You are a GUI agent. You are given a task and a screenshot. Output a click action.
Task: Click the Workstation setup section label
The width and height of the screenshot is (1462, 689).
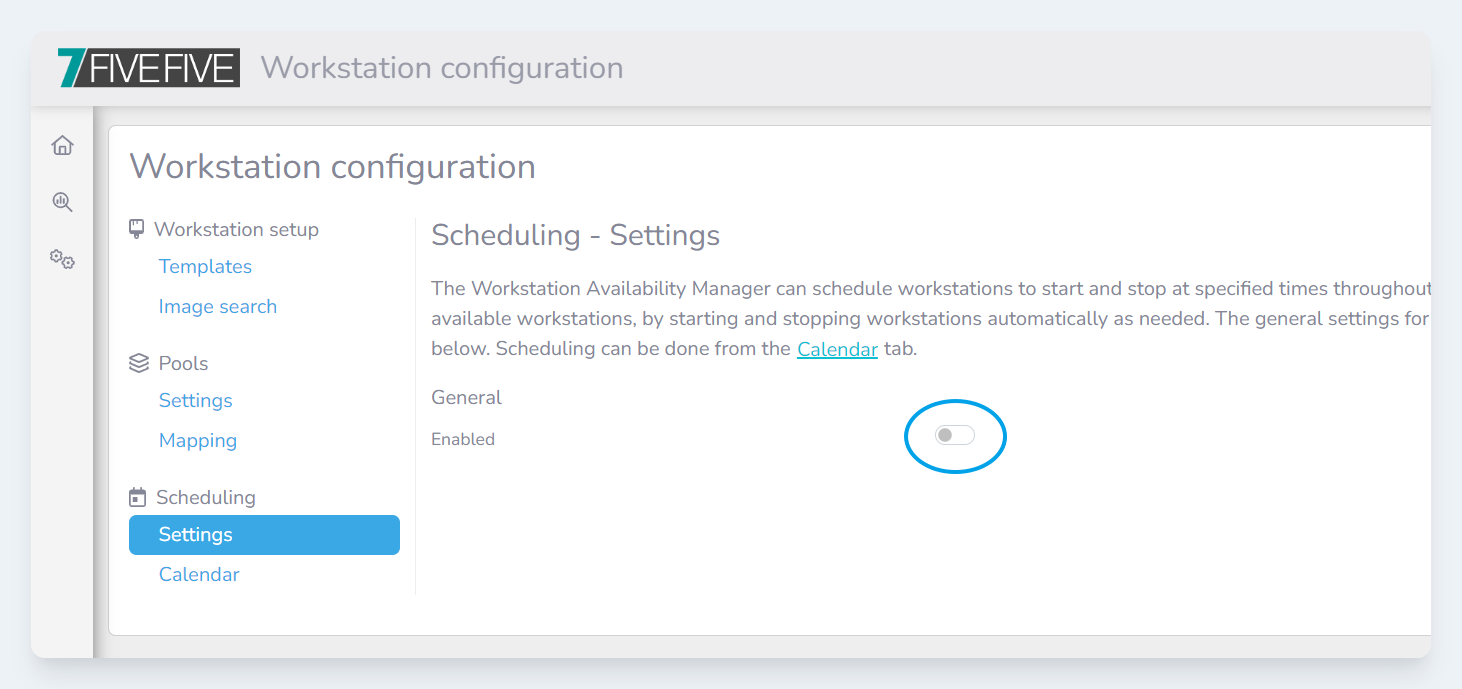click(236, 229)
